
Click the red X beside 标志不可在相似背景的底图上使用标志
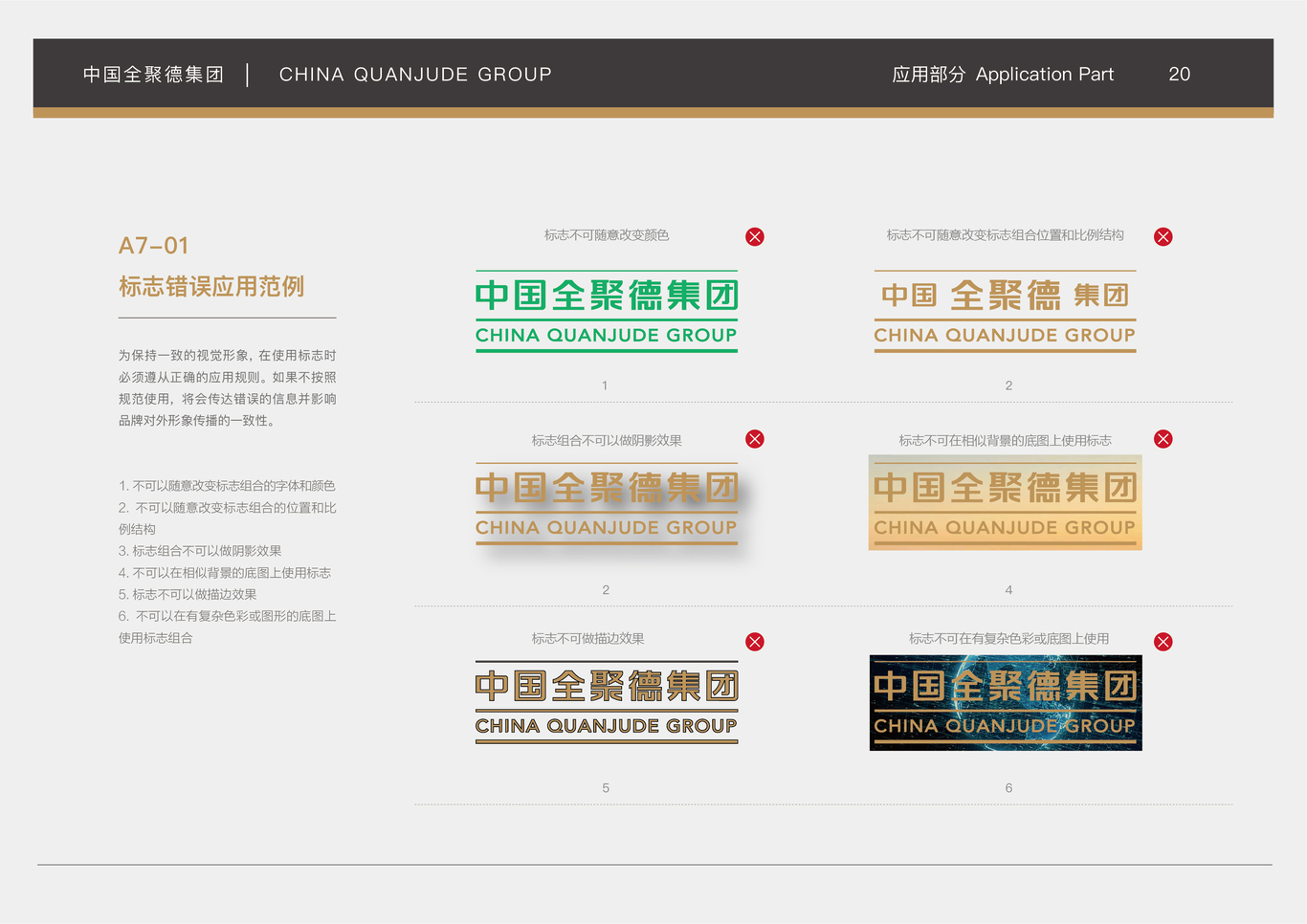coord(1163,439)
